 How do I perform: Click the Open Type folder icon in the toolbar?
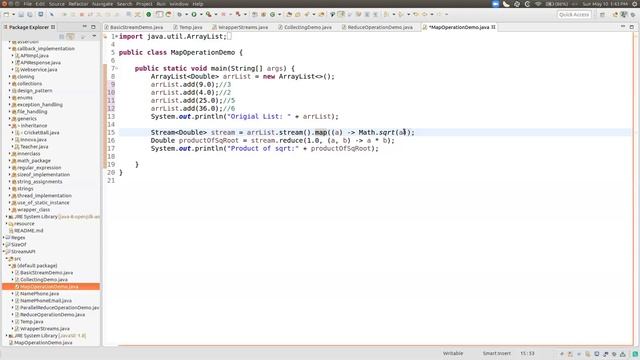click(x=289, y=14)
